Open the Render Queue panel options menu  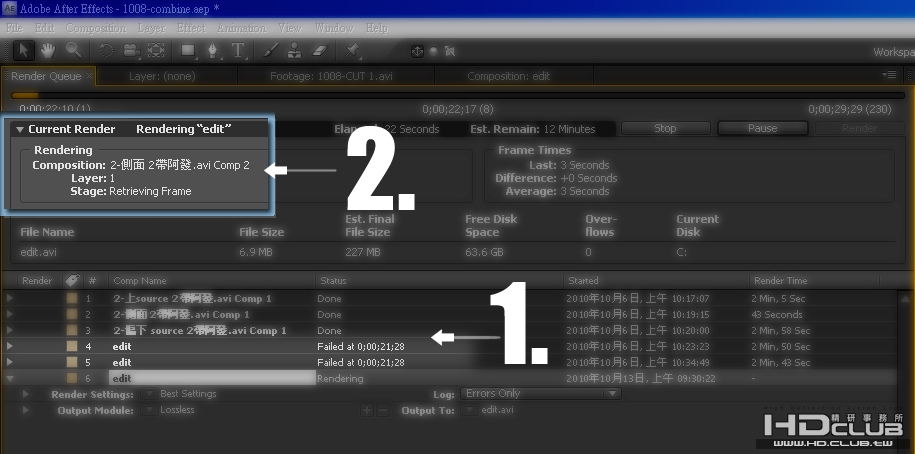pos(890,75)
